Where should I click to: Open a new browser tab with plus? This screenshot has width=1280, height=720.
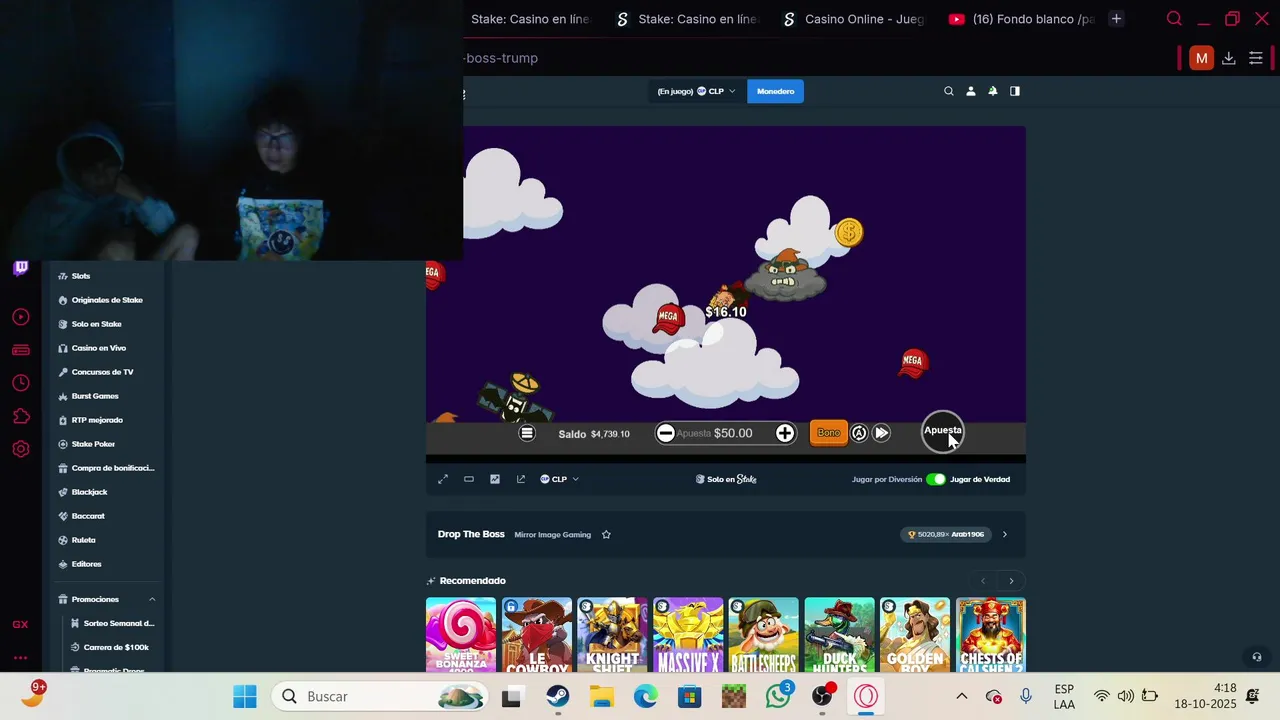click(1116, 19)
